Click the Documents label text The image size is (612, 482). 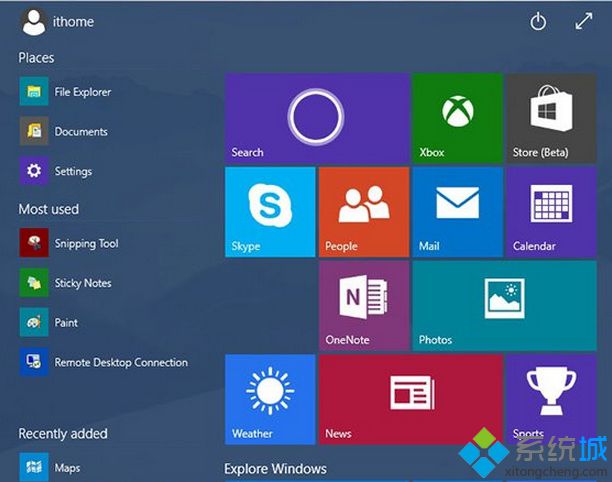(x=81, y=132)
